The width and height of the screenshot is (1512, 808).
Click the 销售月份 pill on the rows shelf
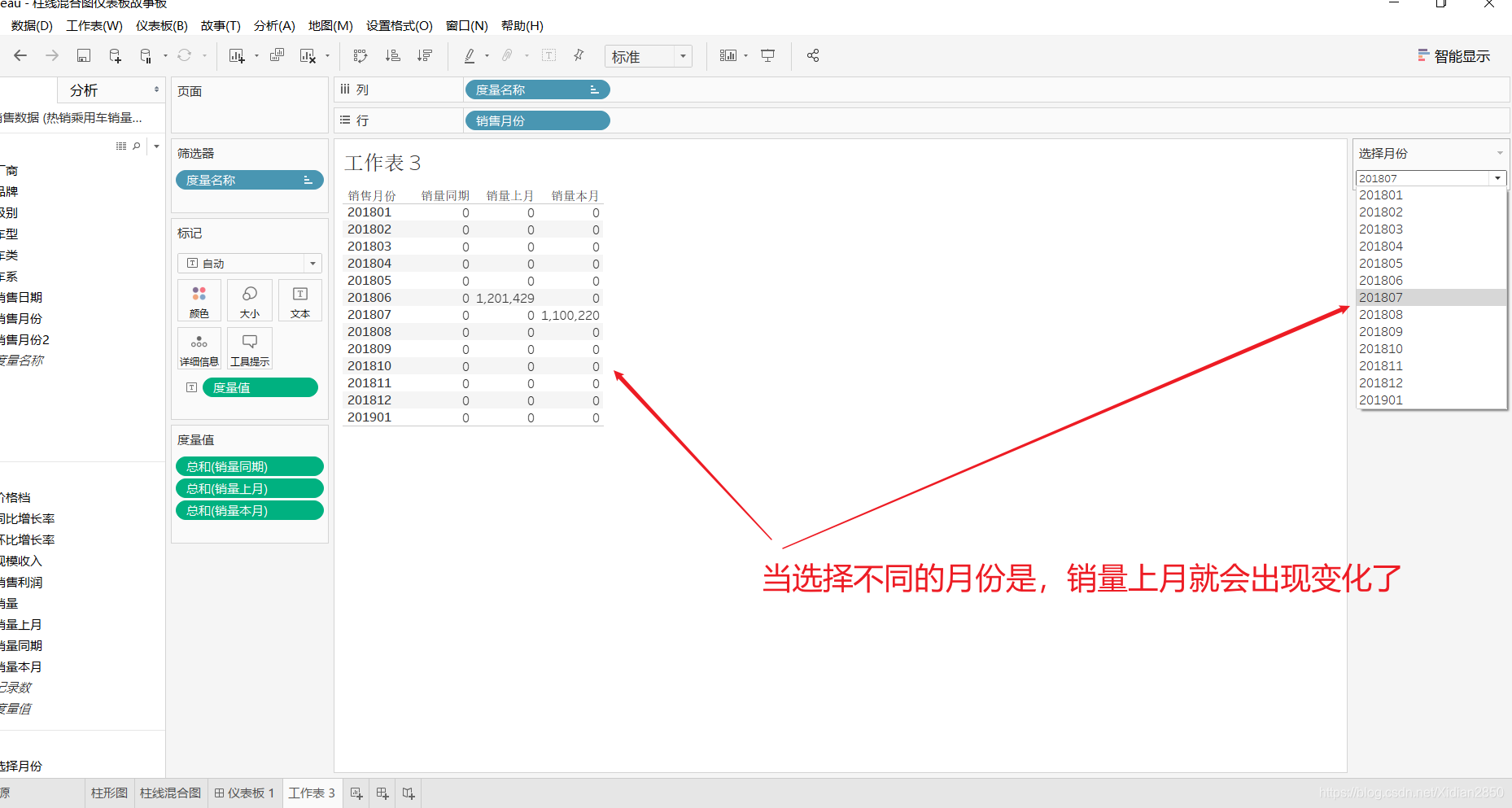[537, 121]
